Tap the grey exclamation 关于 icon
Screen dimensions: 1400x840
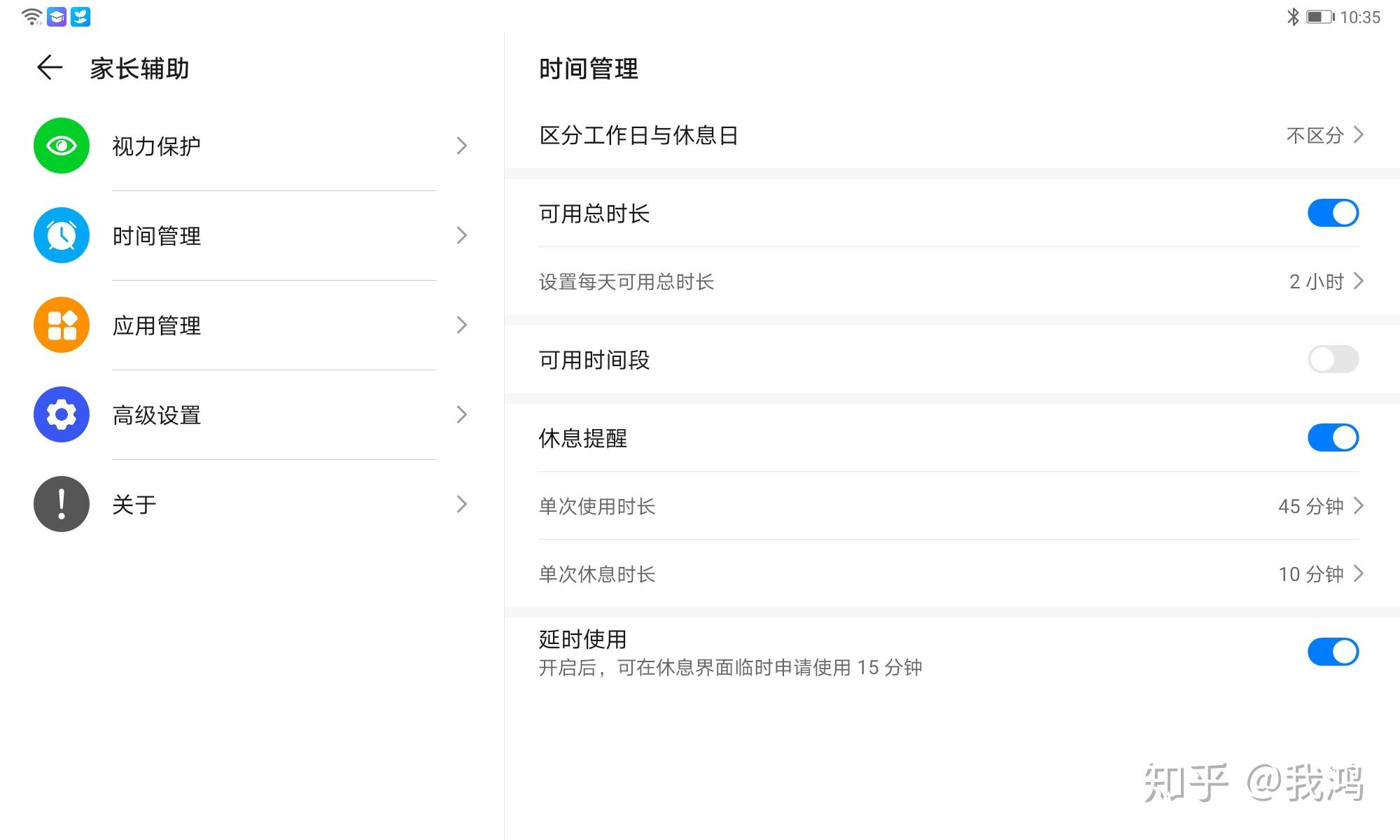62,504
